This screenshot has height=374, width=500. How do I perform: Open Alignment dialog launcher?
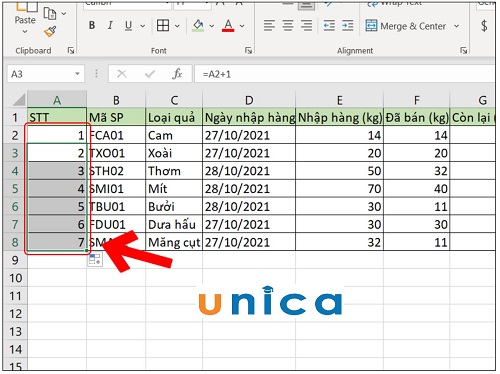(463, 50)
